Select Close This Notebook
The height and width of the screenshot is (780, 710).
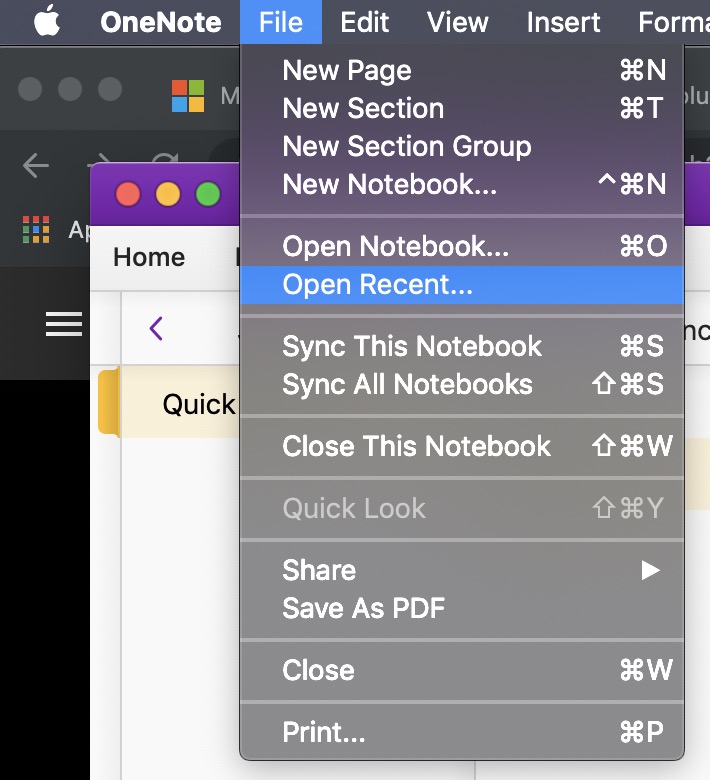pyautogui.click(x=462, y=446)
